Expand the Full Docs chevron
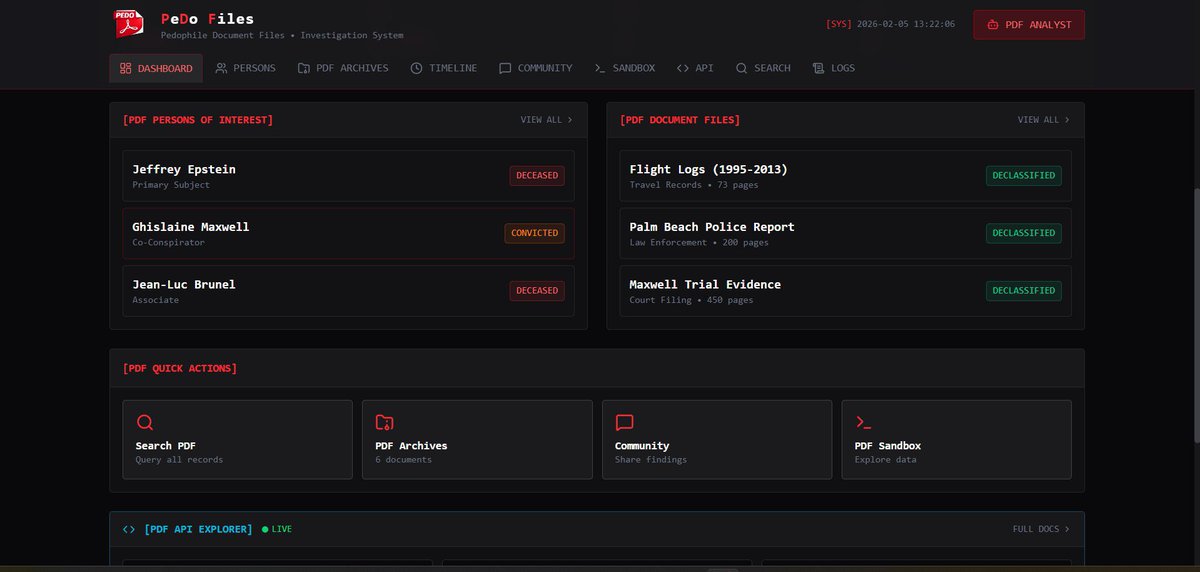This screenshot has height=572, width=1200. tap(1067, 529)
